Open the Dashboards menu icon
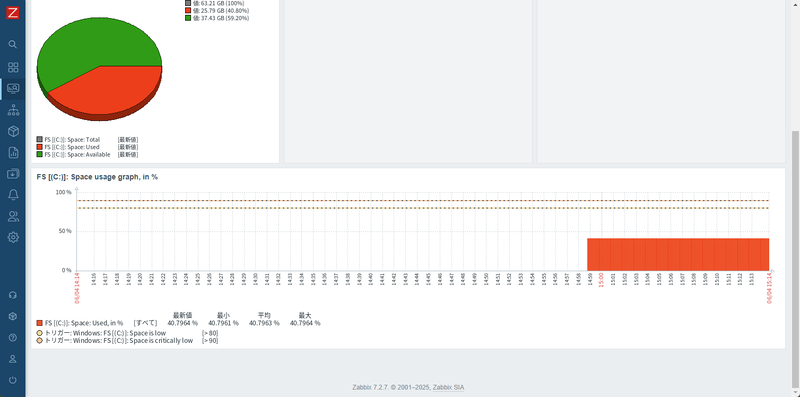Image resolution: width=800 pixels, height=397 pixels. point(13,67)
